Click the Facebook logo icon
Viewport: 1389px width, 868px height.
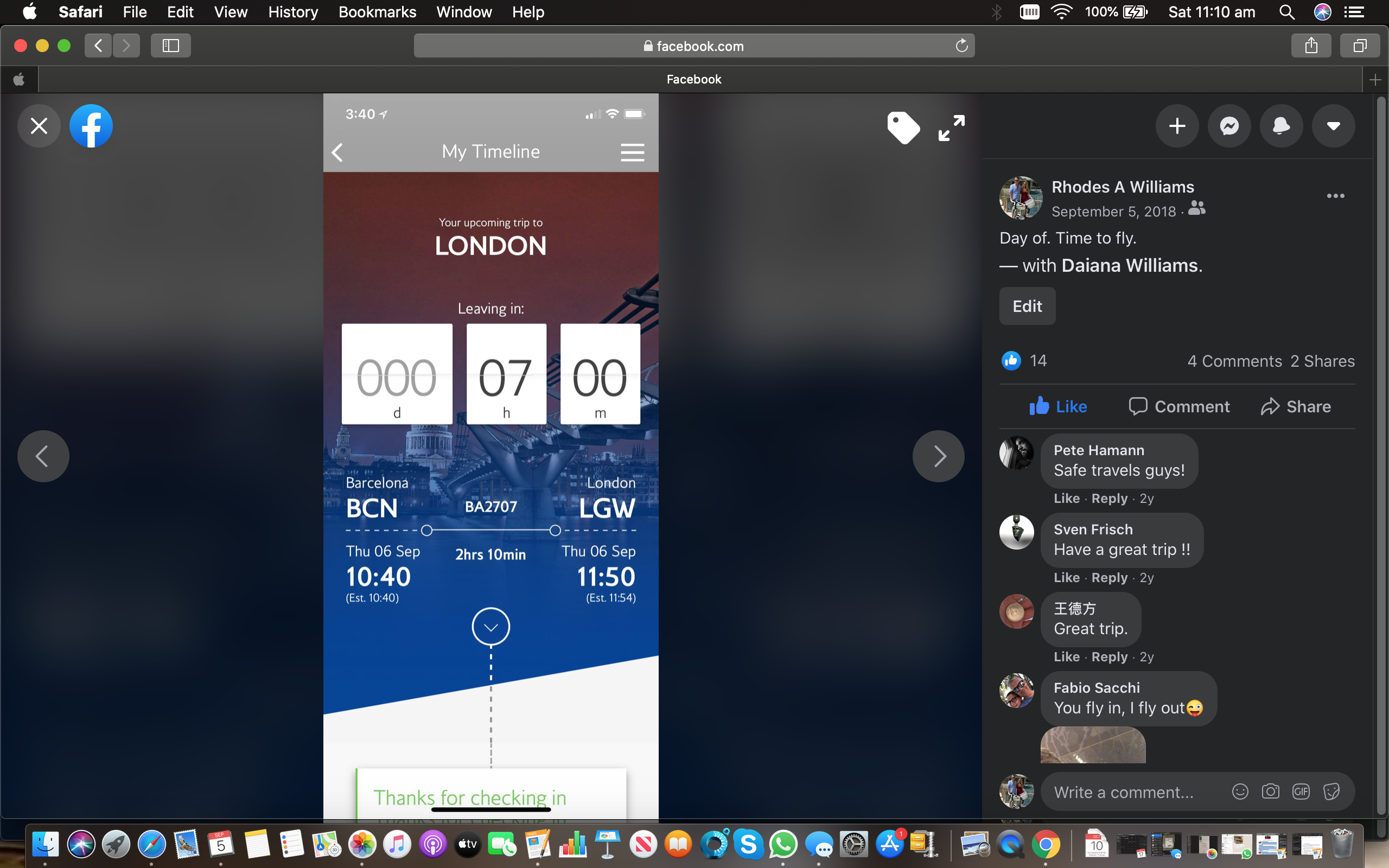click(91, 126)
